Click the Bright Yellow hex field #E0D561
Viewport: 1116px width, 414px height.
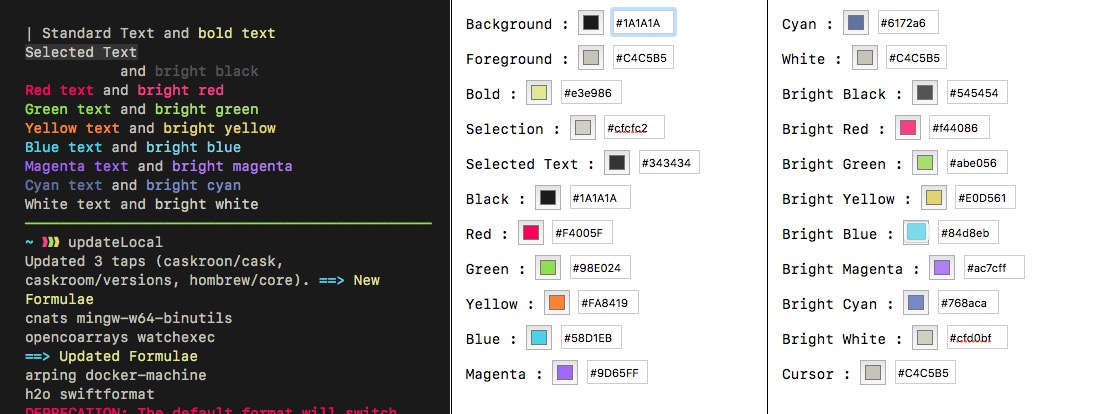coord(985,198)
